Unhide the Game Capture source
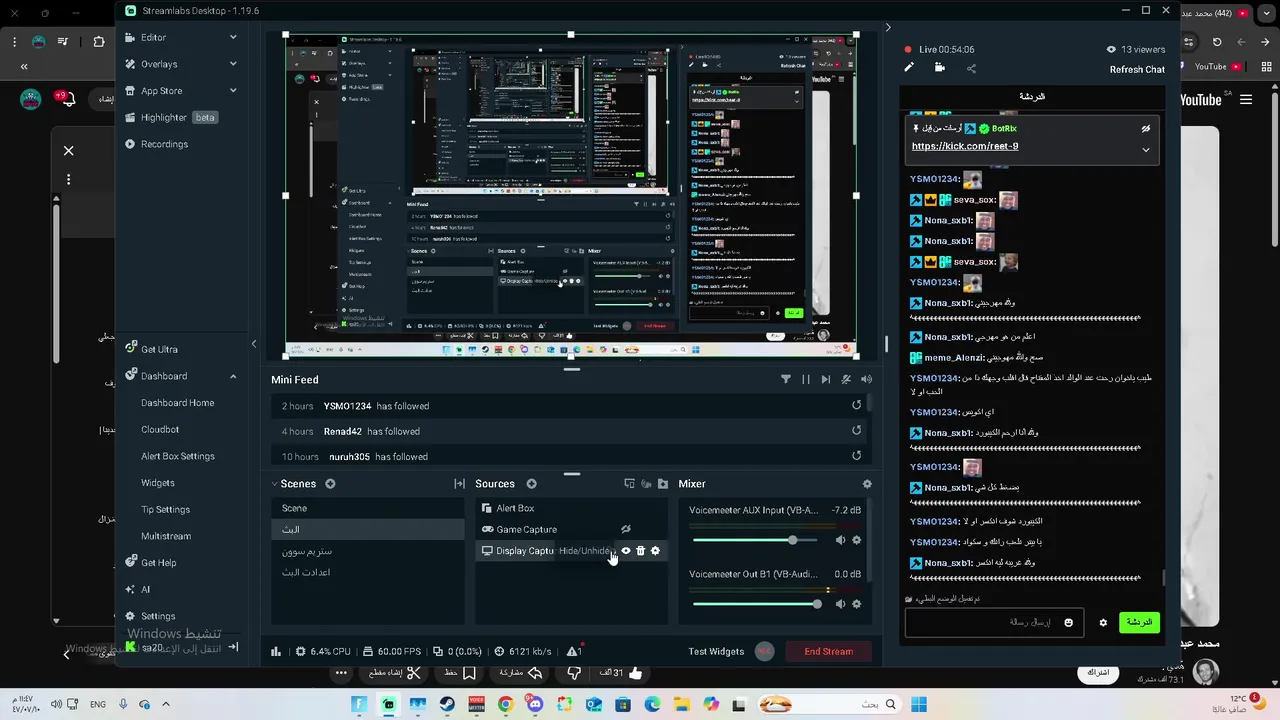1280x720 pixels. pos(626,529)
